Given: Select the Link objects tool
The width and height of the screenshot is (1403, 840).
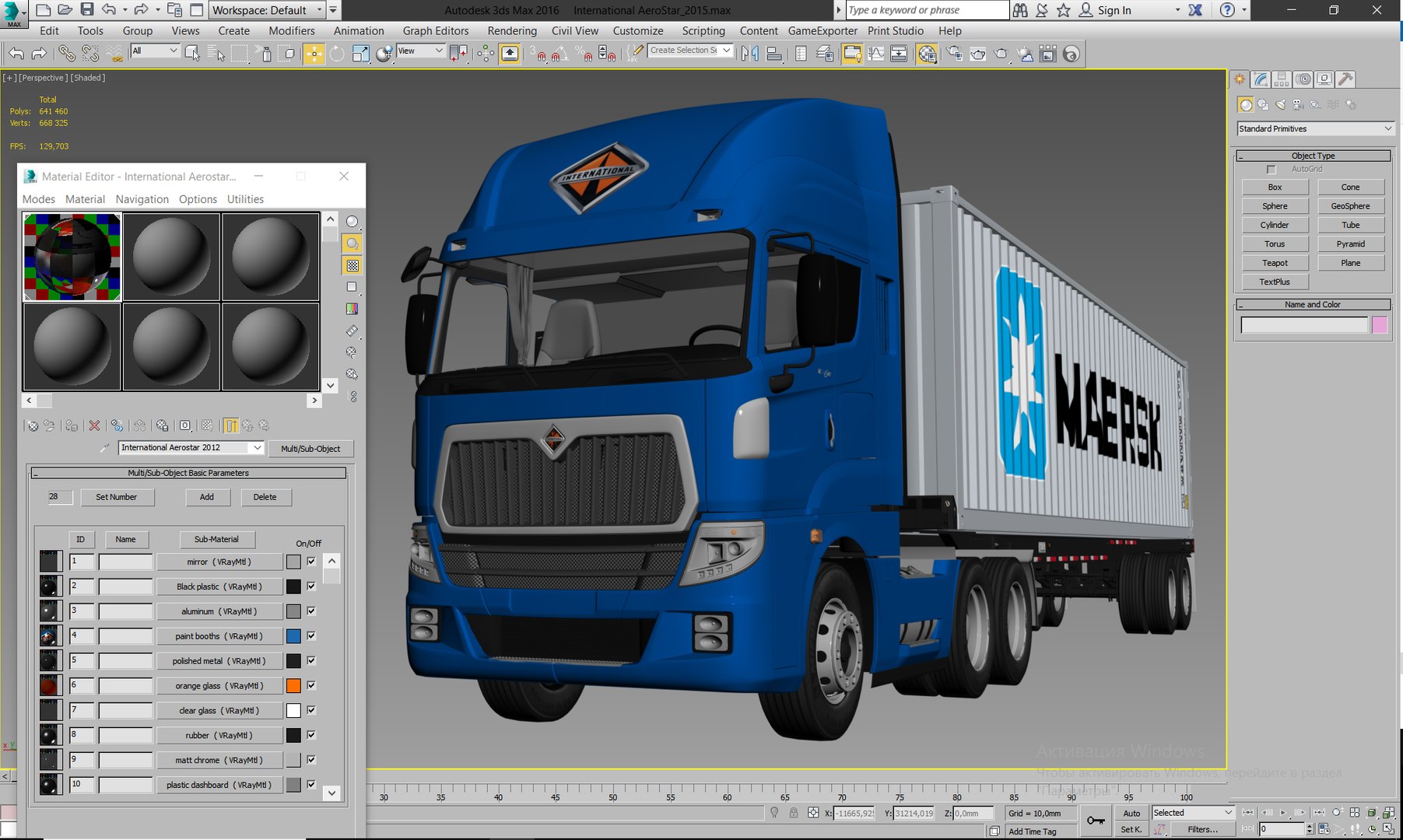Looking at the screenshot, I should pyautogui.click(x=67, y=54).
